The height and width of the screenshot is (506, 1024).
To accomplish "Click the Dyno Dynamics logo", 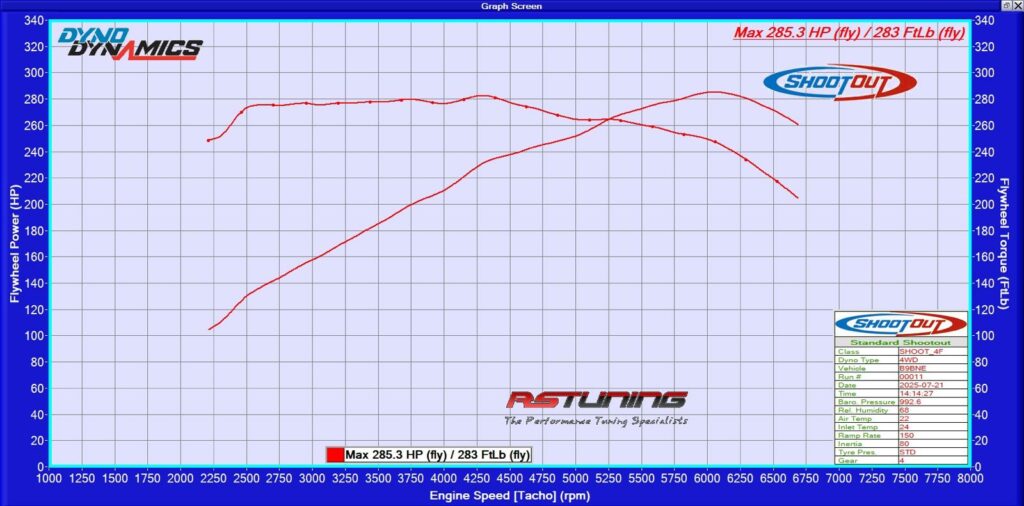I will click(129, 44).
